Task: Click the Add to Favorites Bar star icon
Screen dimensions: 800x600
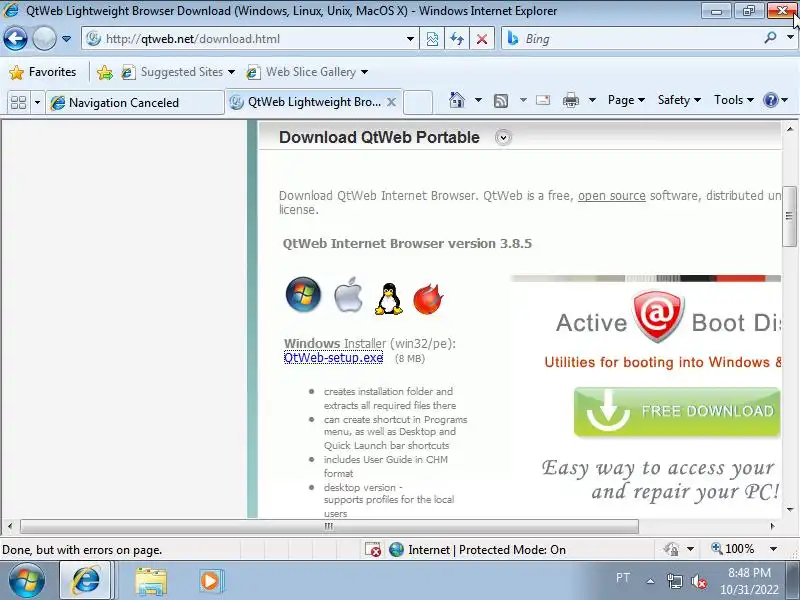Action: (105, 72)
